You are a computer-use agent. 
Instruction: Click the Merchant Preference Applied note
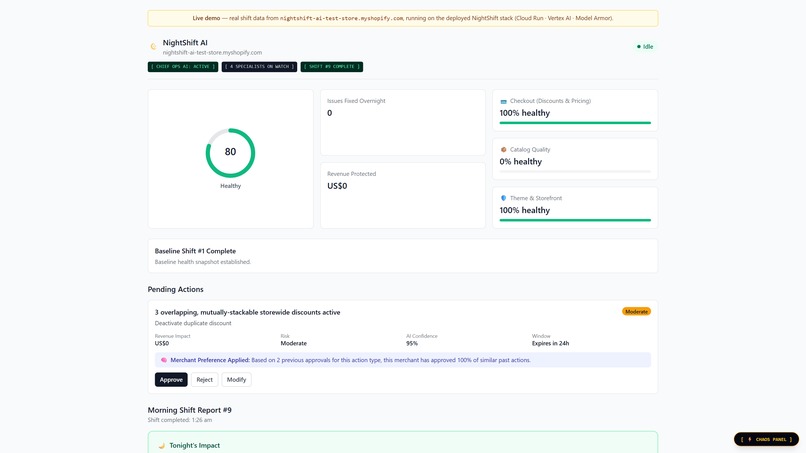coord(403,360)
